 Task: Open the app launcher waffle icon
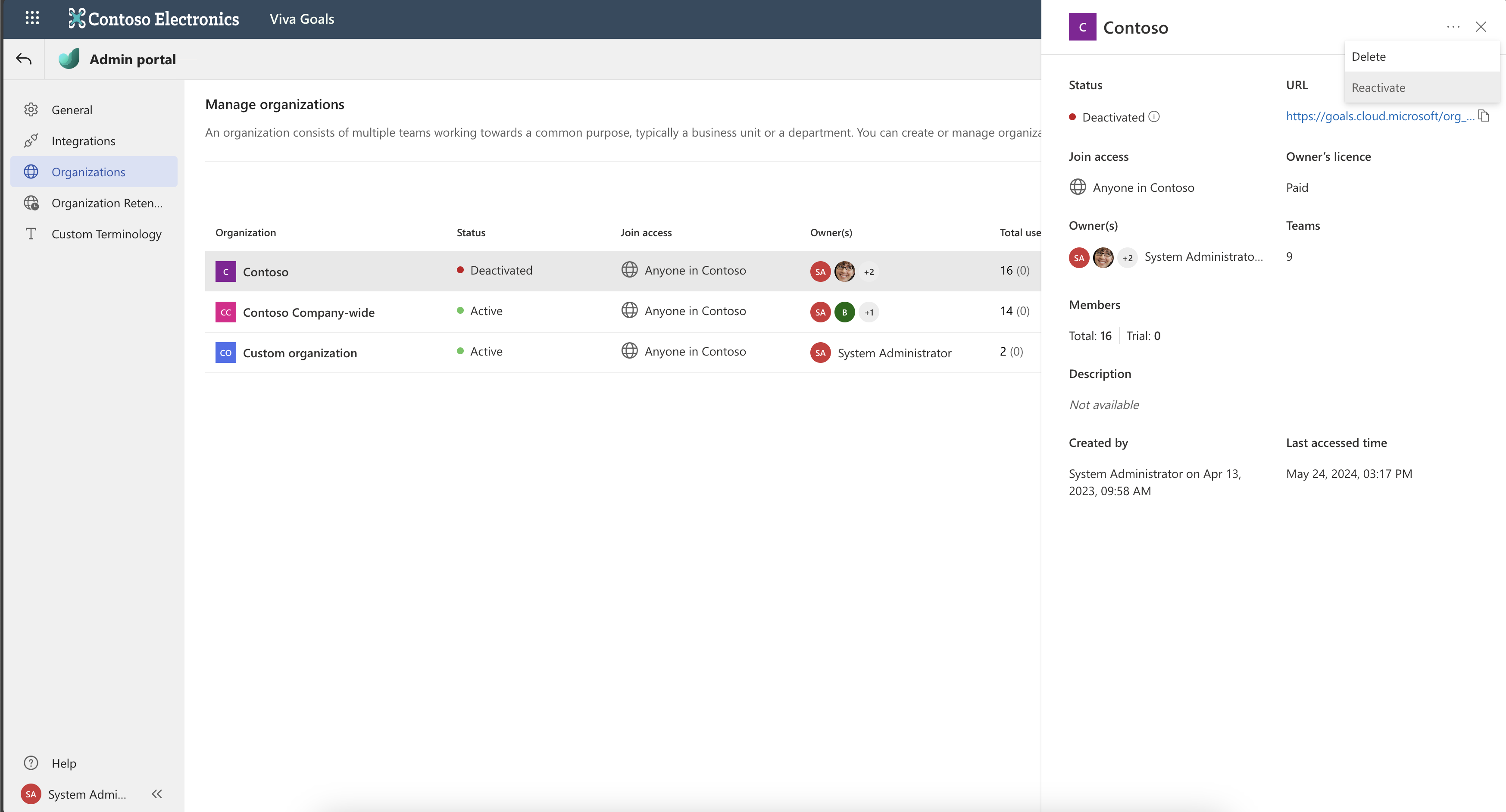click(32, 18)
